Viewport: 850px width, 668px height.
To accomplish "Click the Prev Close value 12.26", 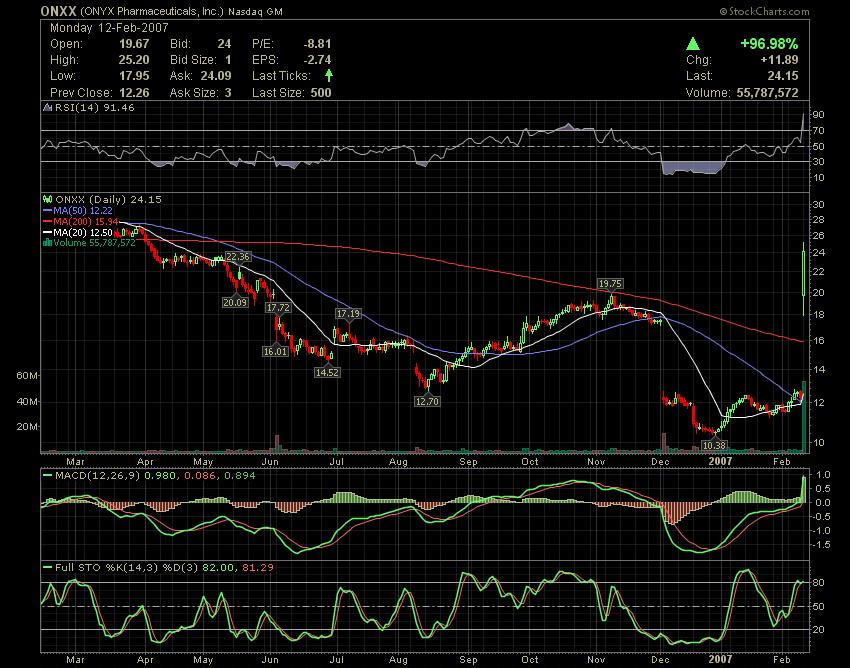I will pos(134,92).
